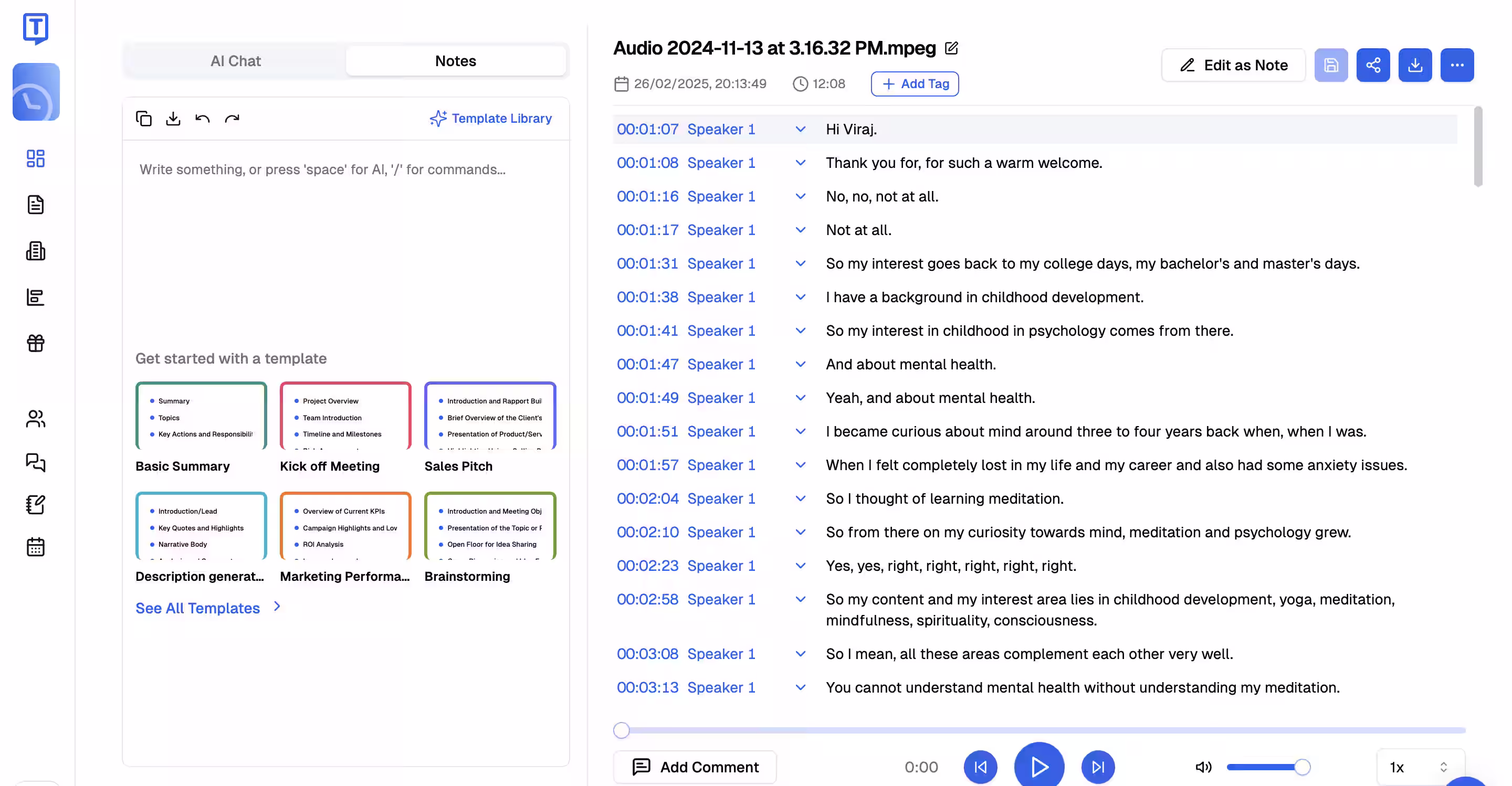Click into the notes text editor placeholder
Image resolution: width=1512 pixels, height=786 pixels.
tap(322, 169)
